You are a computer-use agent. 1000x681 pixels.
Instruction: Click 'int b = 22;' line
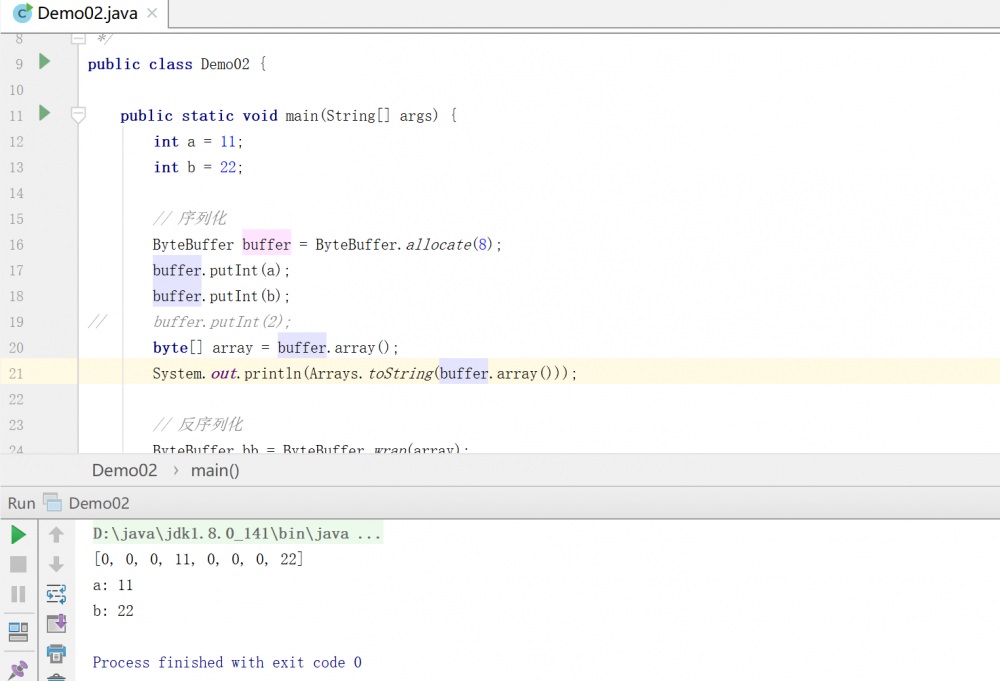click(x=198, y=167)
